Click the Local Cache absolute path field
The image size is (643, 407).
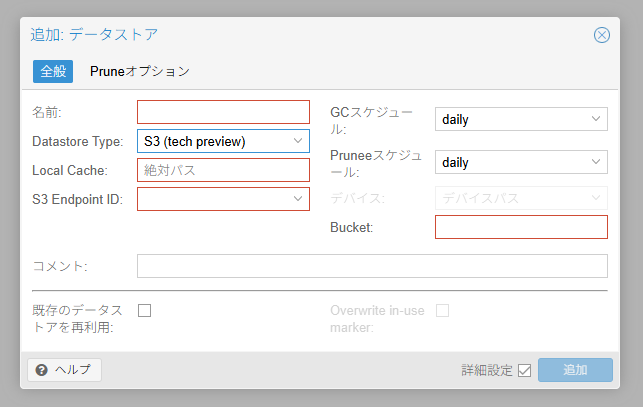[x=223, y=170]
